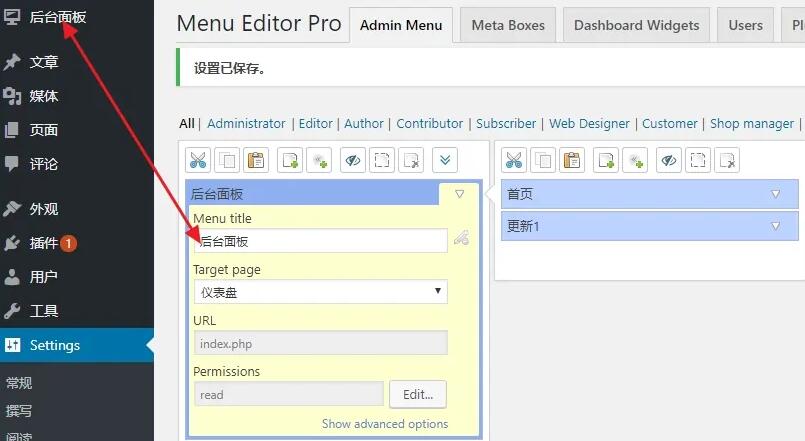The image size is (805, 441).
Task: Open the Target page dropdown
Action: pos(321,292)
